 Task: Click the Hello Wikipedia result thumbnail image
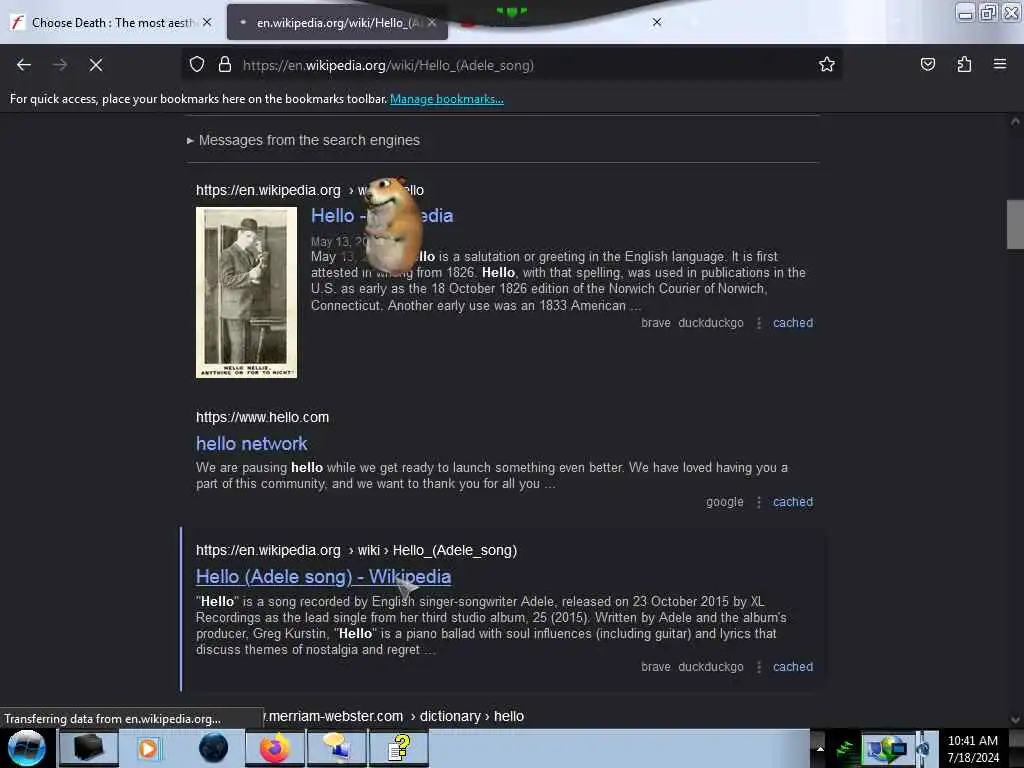[246, 292]
